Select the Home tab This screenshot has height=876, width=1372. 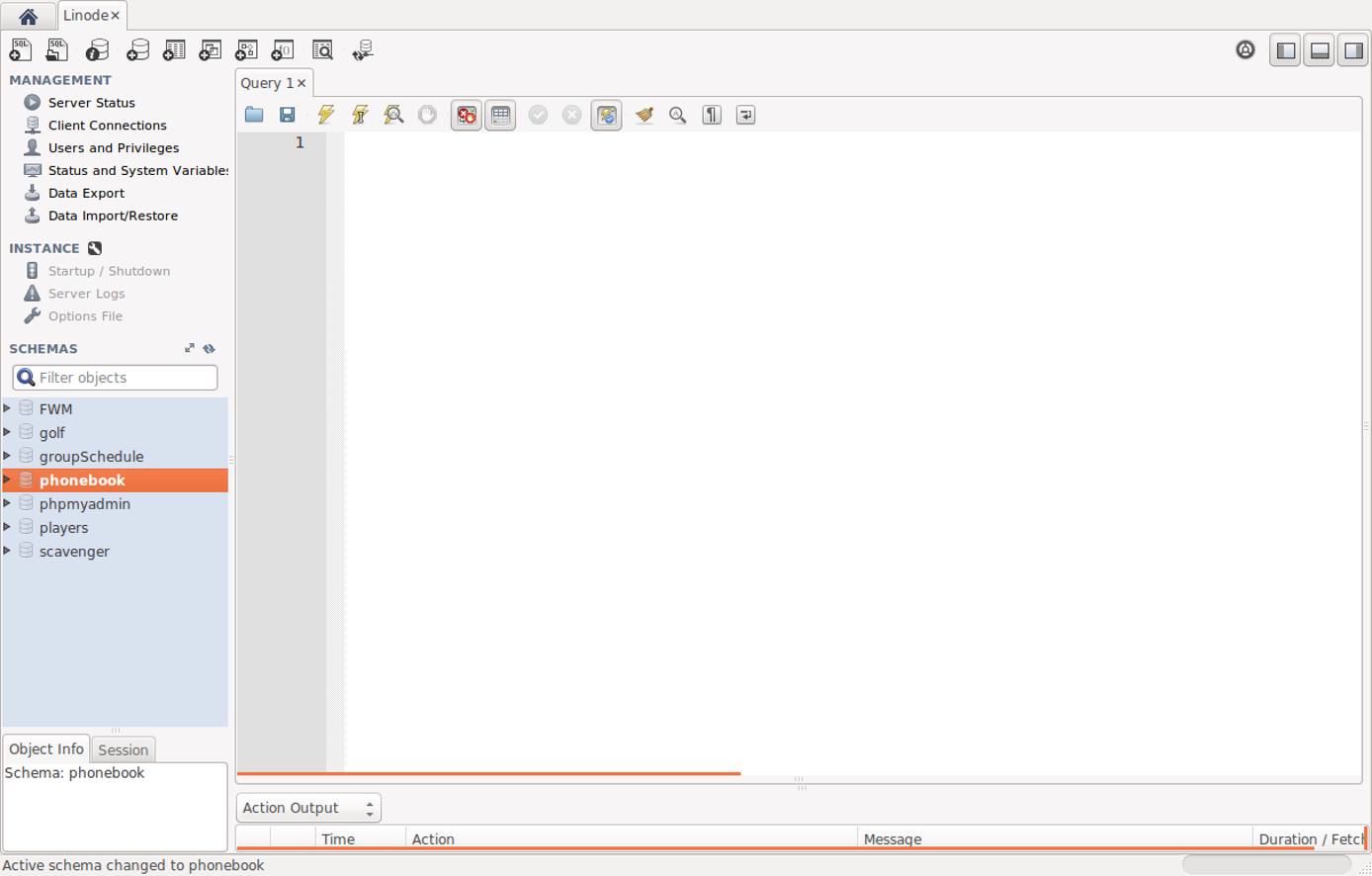[28, 15]
